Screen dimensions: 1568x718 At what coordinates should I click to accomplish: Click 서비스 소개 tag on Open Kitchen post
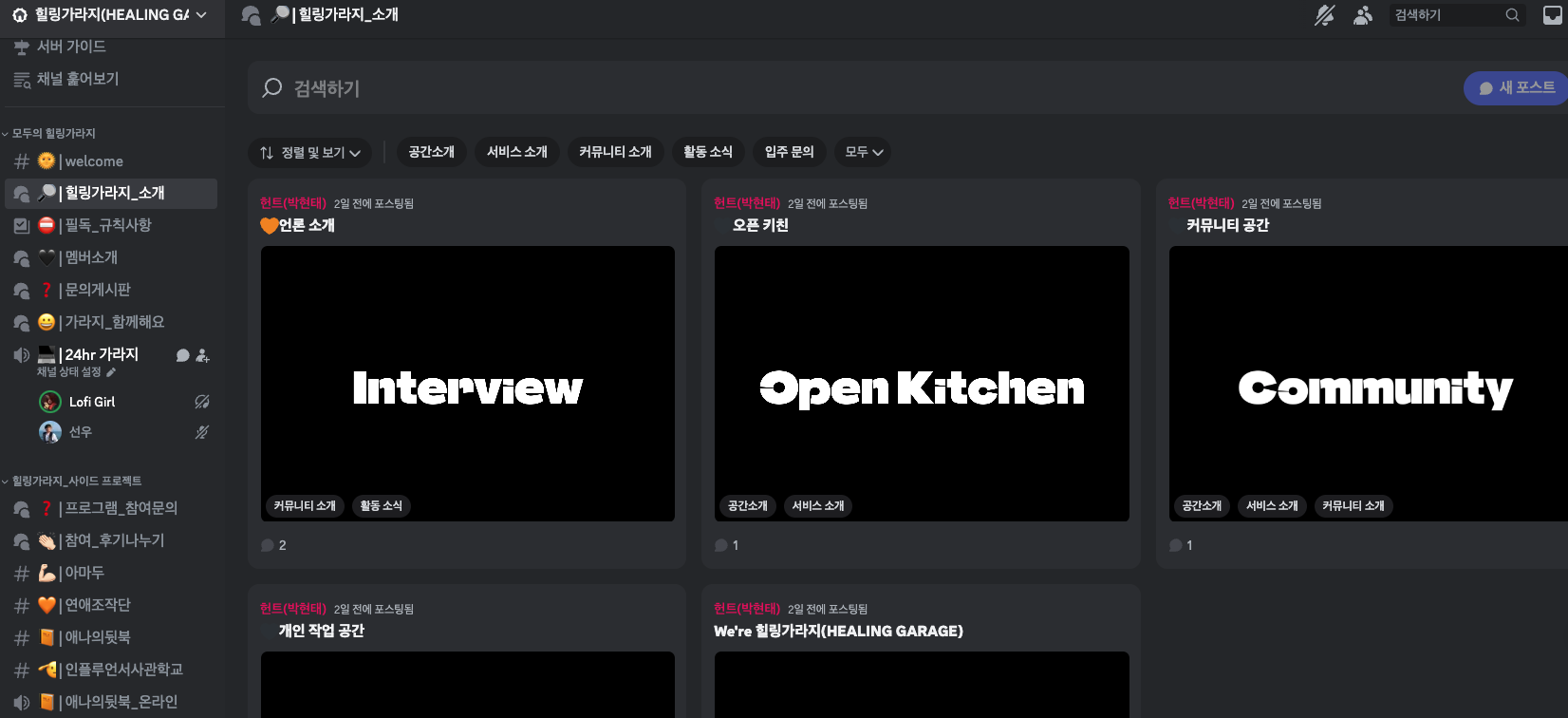point(818,506)
